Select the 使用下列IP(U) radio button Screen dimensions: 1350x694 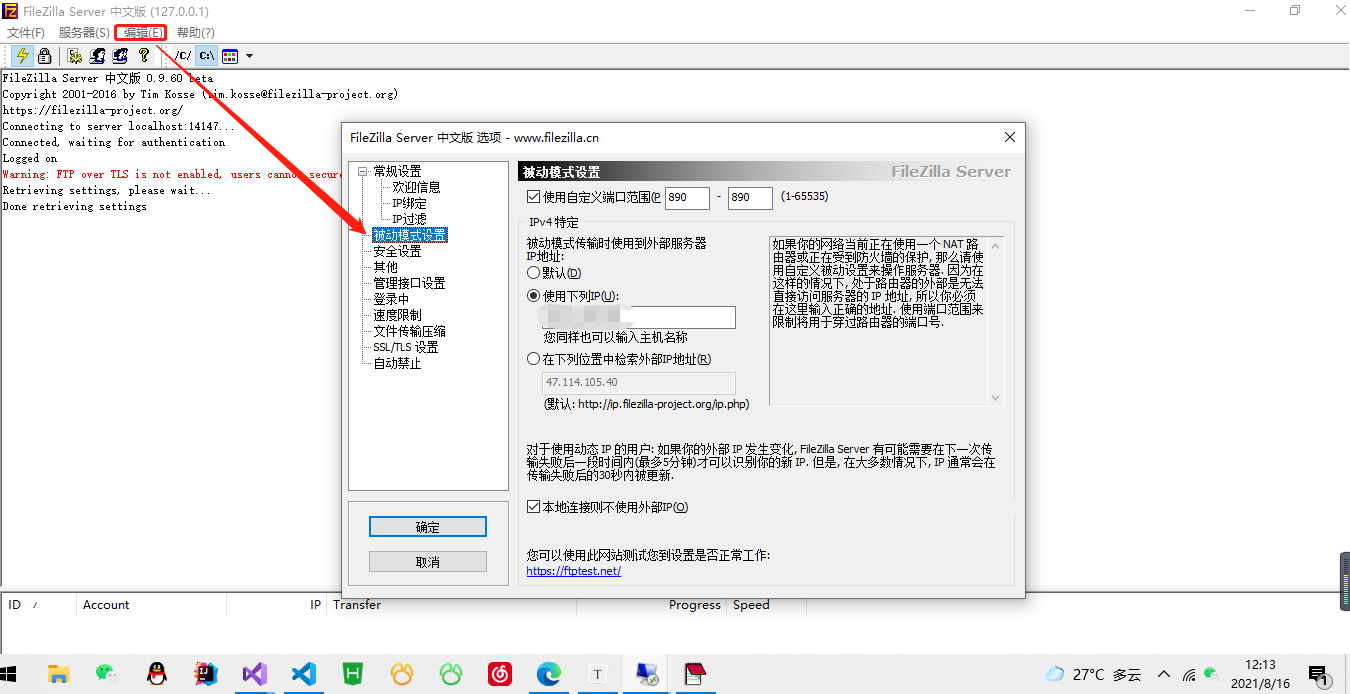pyautogui.click(x=533, y=296)
